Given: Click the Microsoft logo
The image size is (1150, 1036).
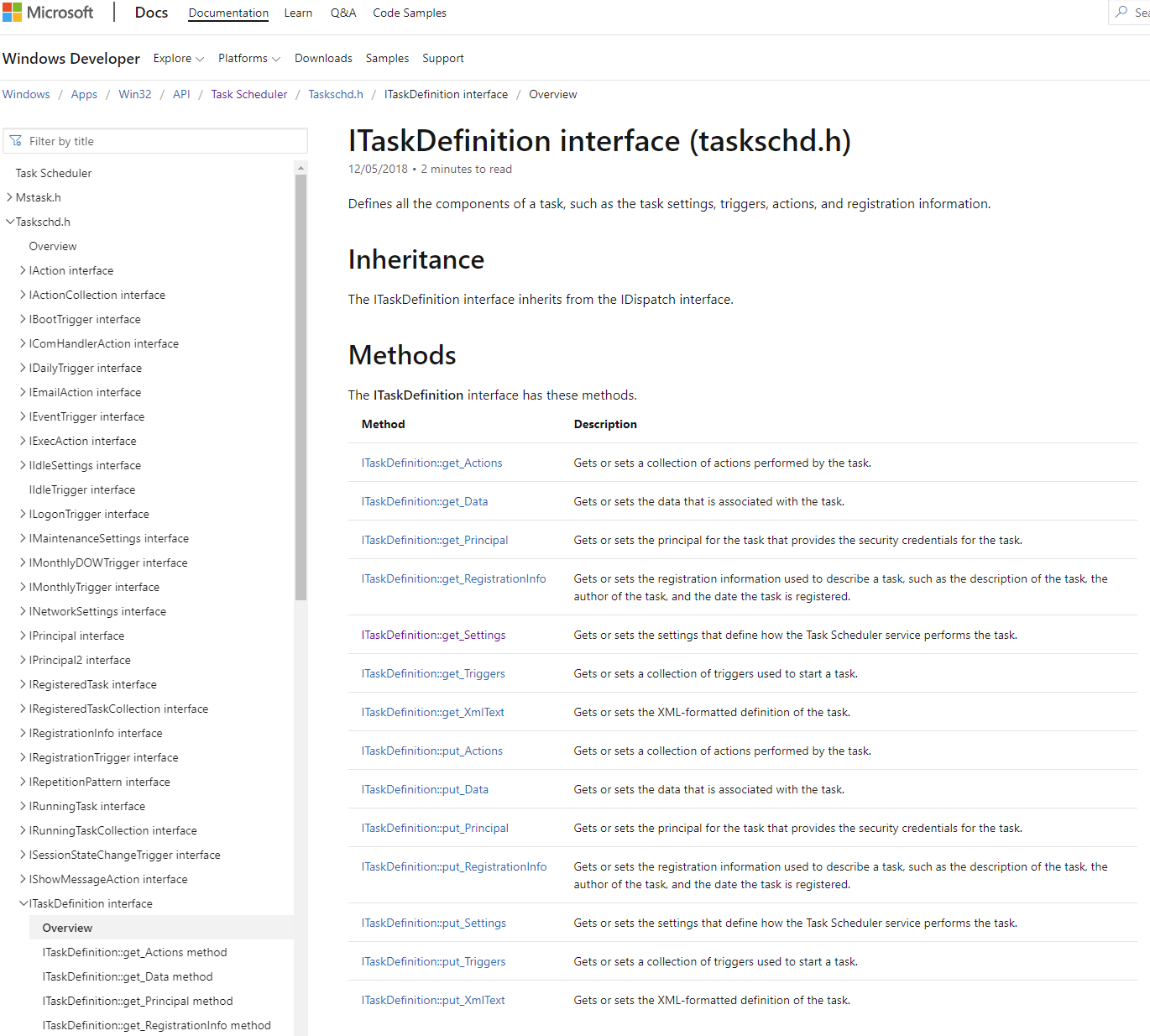Looking at the screenshot, I should [48, 13].
